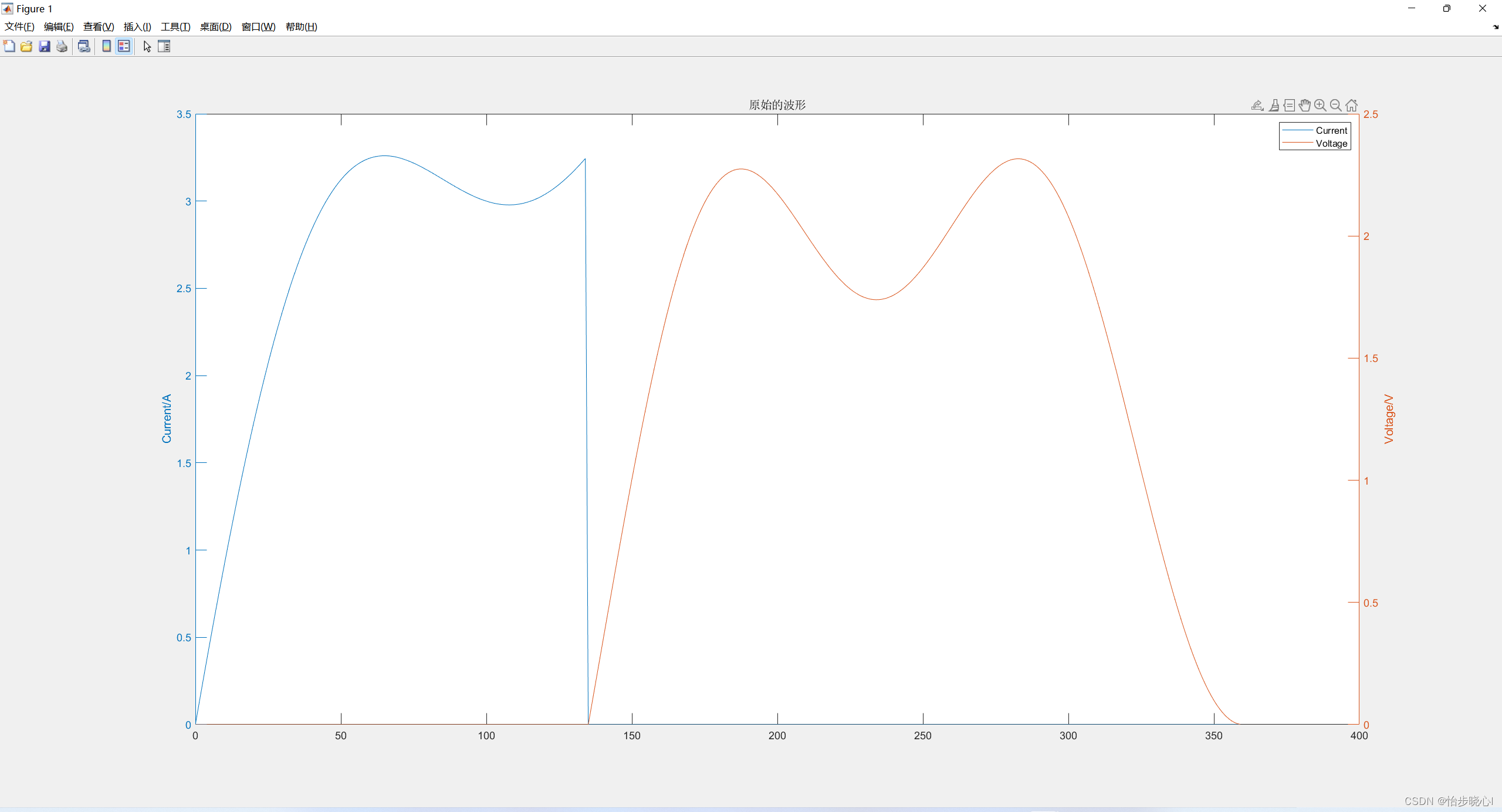Click the orange Voltage legend line sample
1502x812 pixels.
(1297, 143)
